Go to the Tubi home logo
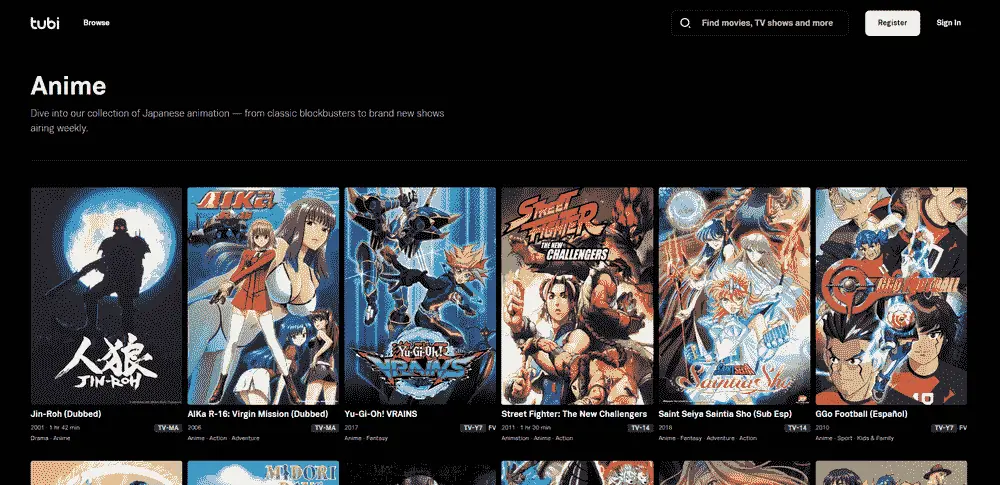 pos(45,23)
